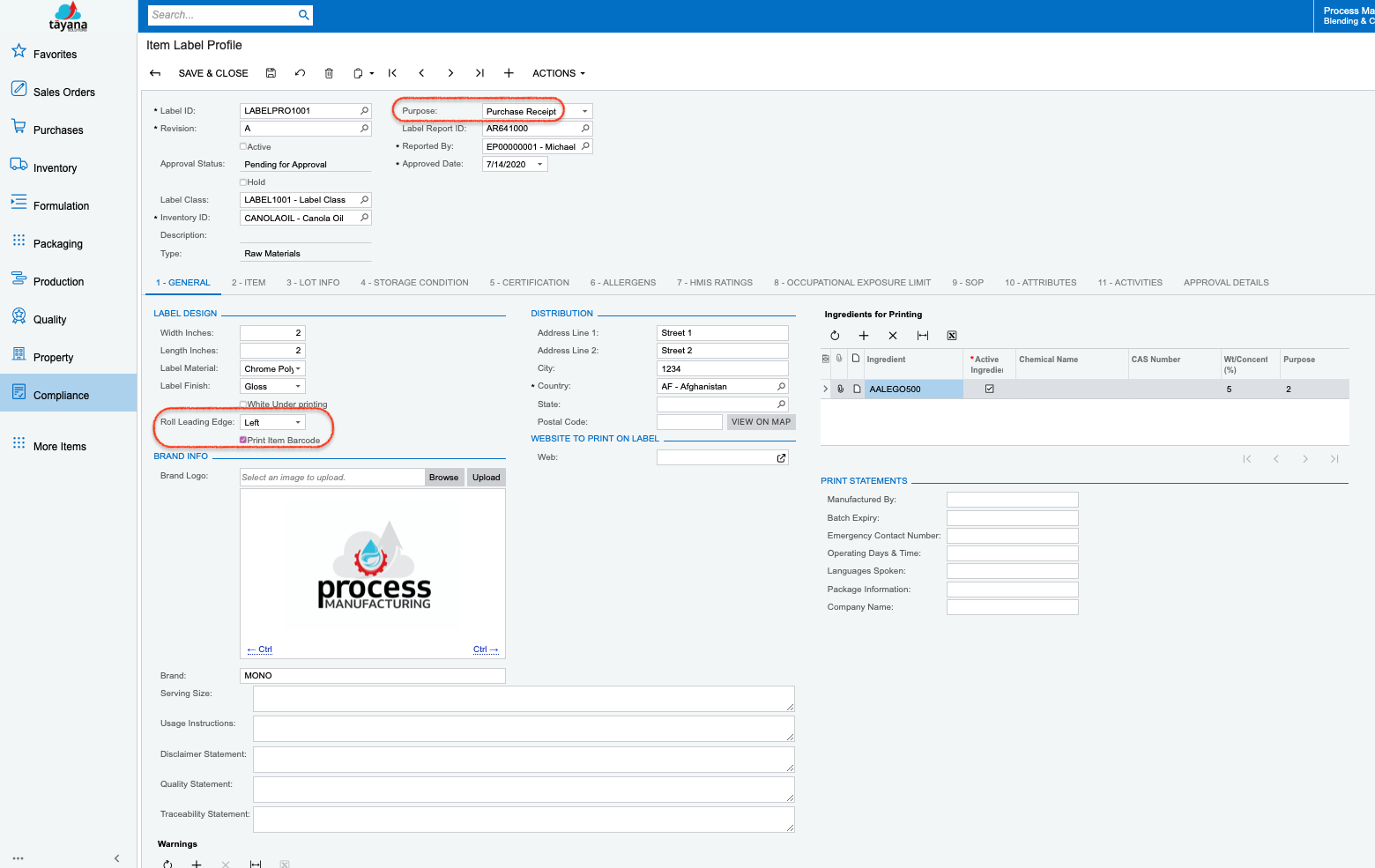Switch to 7 - HMIS RATINGS tab
1375x868 pixels.
(x=715, y=283)
